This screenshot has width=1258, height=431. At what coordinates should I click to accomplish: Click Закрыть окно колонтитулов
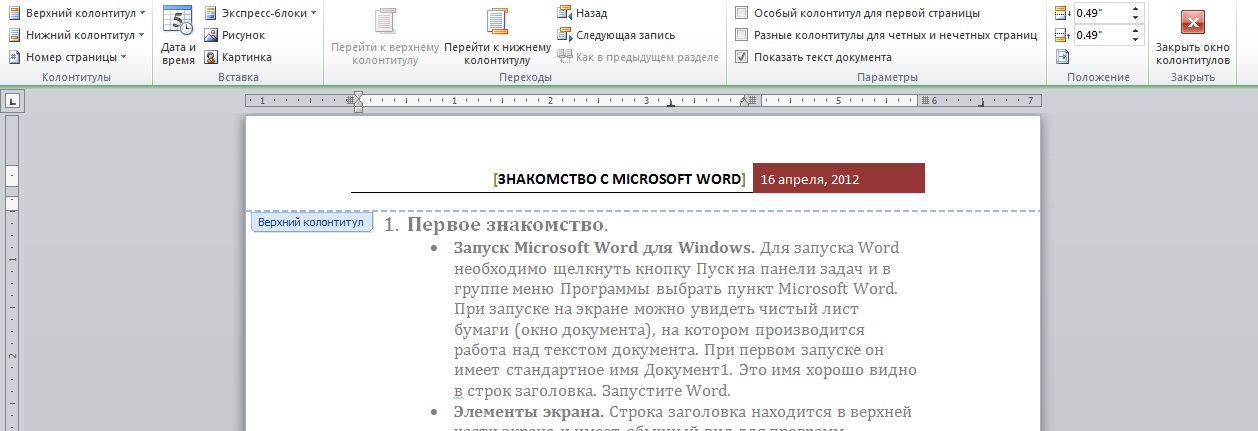point(1192,37)
